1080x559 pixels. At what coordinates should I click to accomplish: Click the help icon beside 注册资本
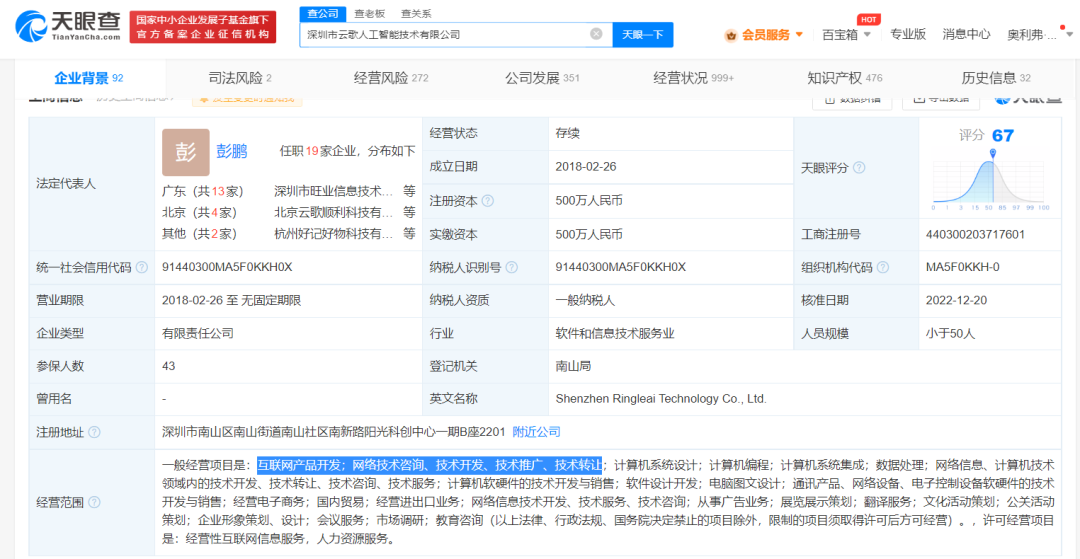pos(488,201)
